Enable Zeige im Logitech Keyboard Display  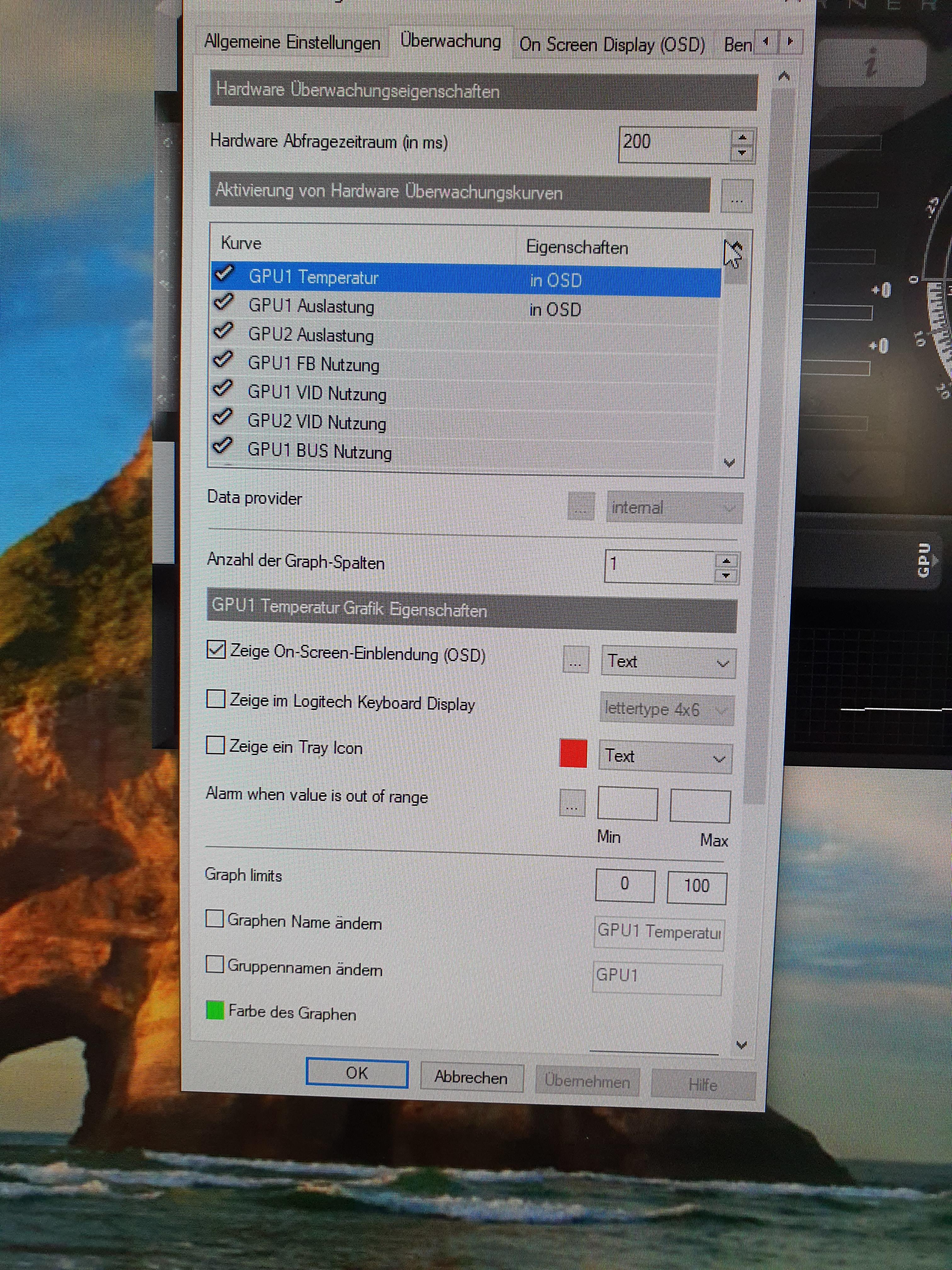(216, 699)
